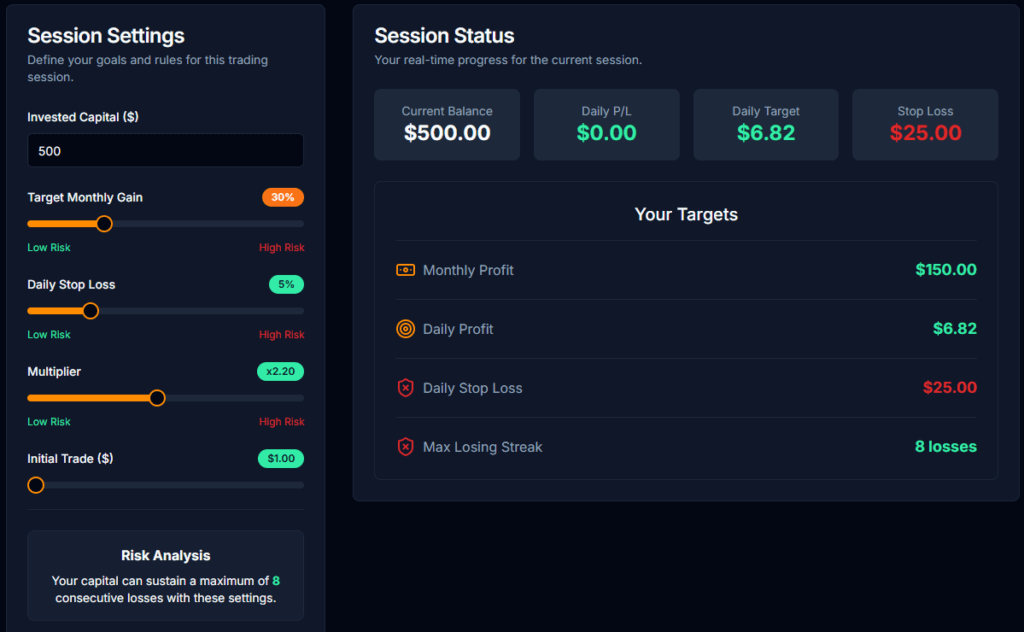Viewport: 1024px width, 632px height.
Task: Select the Daily P/L status card
Action: pyautogui.click(x=606, y=124)
